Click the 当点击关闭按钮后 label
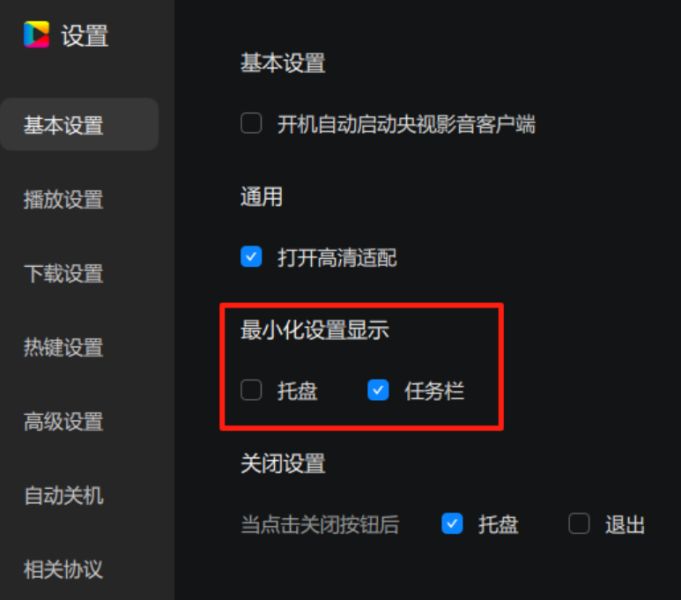This screenshot has width=681, height=600. coord(320,524)
